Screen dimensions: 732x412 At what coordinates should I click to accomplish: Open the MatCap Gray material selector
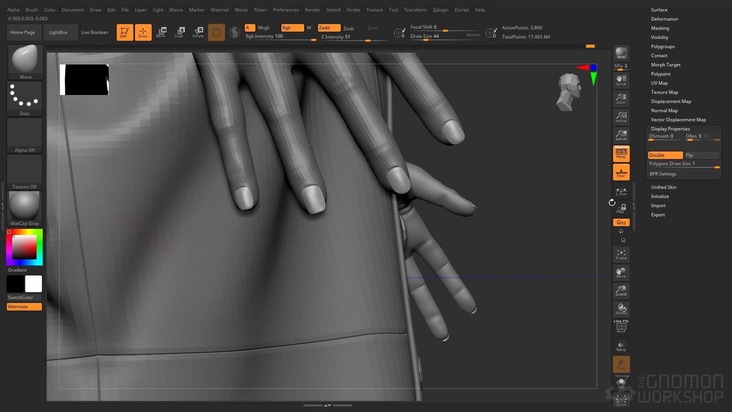point(25,209)
